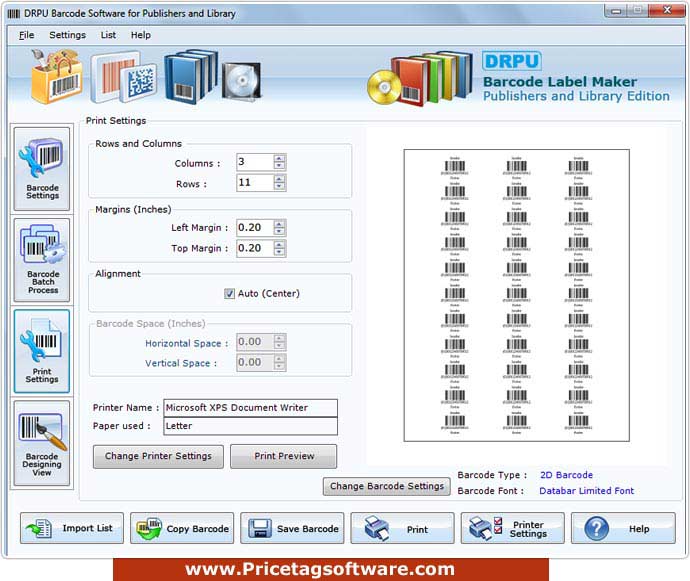Click the blue question mark Help icon
Image resolution: width=690 pixels, height=581 pixels.
click(596, 529)
